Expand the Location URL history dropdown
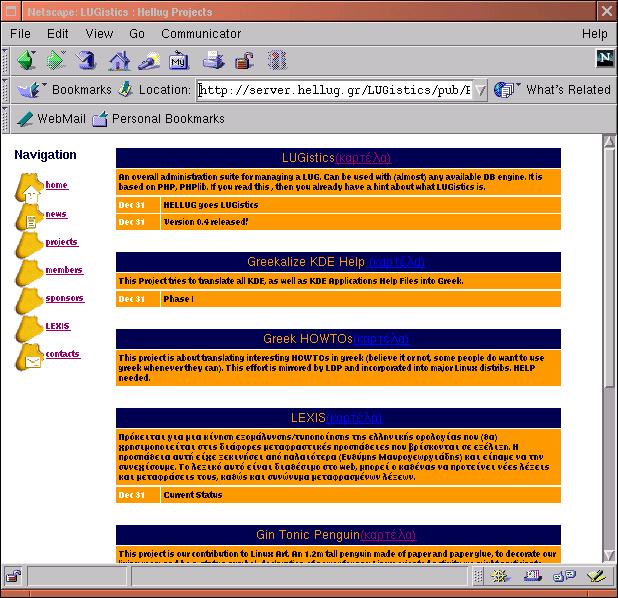 click(479, 90)
